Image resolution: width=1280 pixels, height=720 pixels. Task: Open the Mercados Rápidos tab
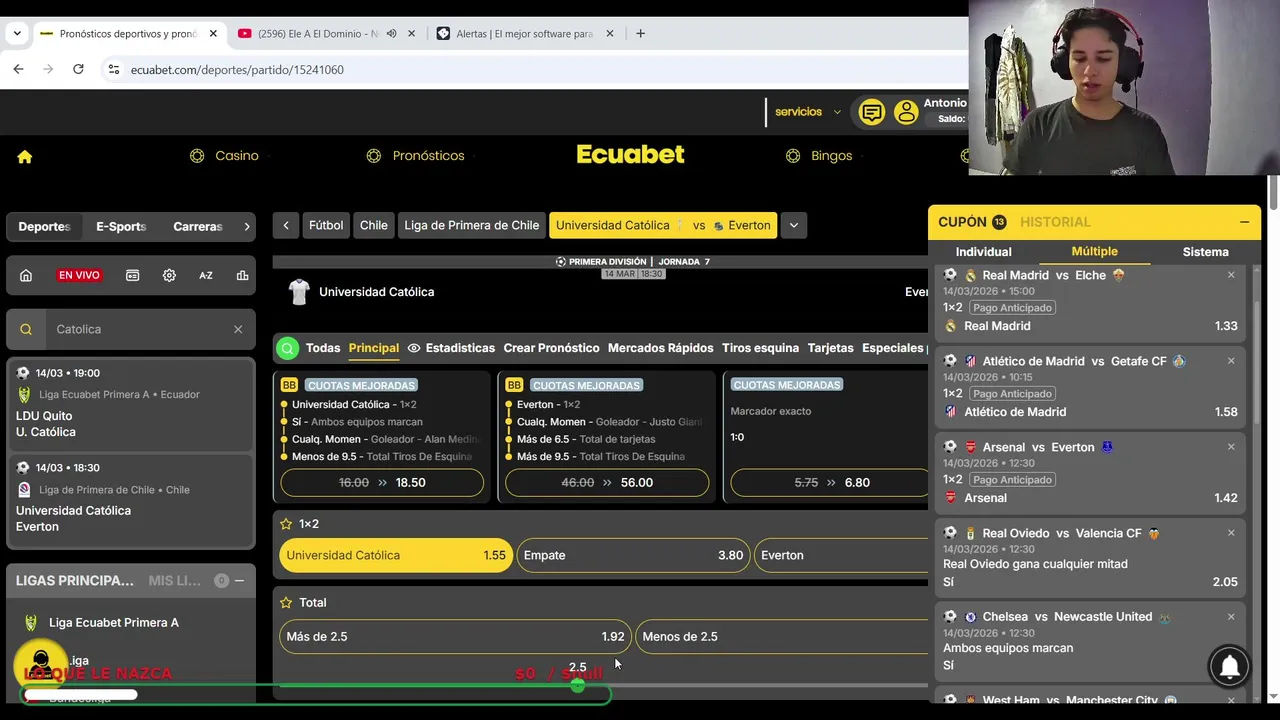click(x=660, y=348)
